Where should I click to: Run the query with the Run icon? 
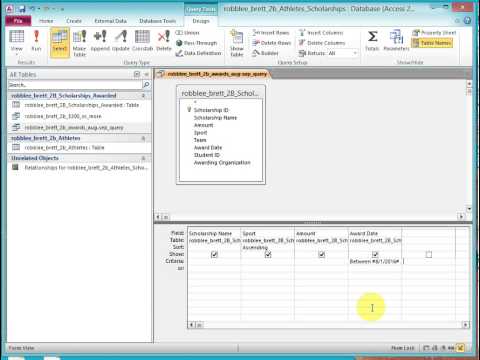click(x=36, y=40)
